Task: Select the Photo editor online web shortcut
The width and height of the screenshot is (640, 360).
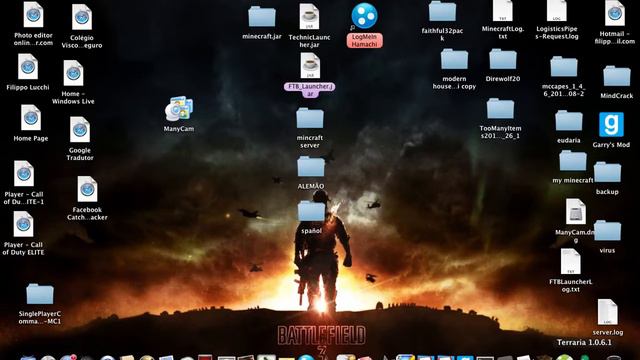Action: click(33, 15)
